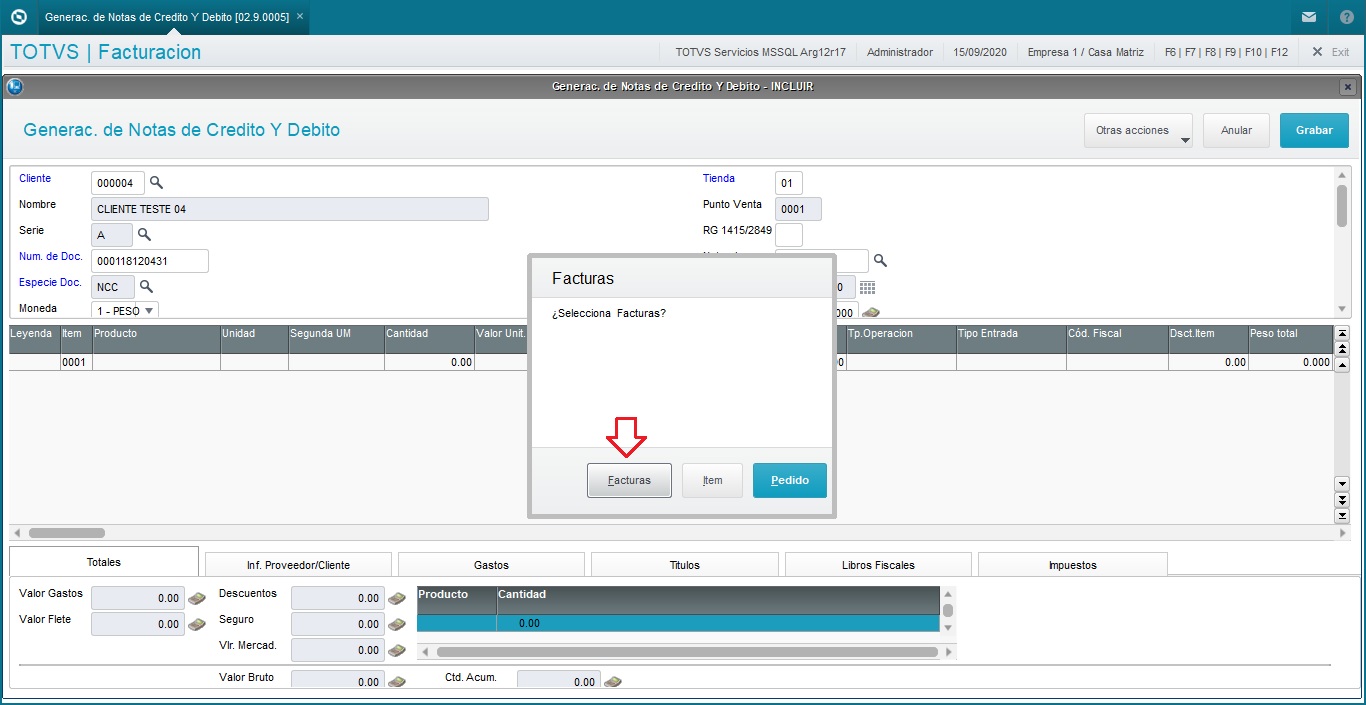Click Empresa 1 / Casa Matriz in top bar
This screenshot has height=705, width=1366.
pyautogui.click(x=1086, y=52)
